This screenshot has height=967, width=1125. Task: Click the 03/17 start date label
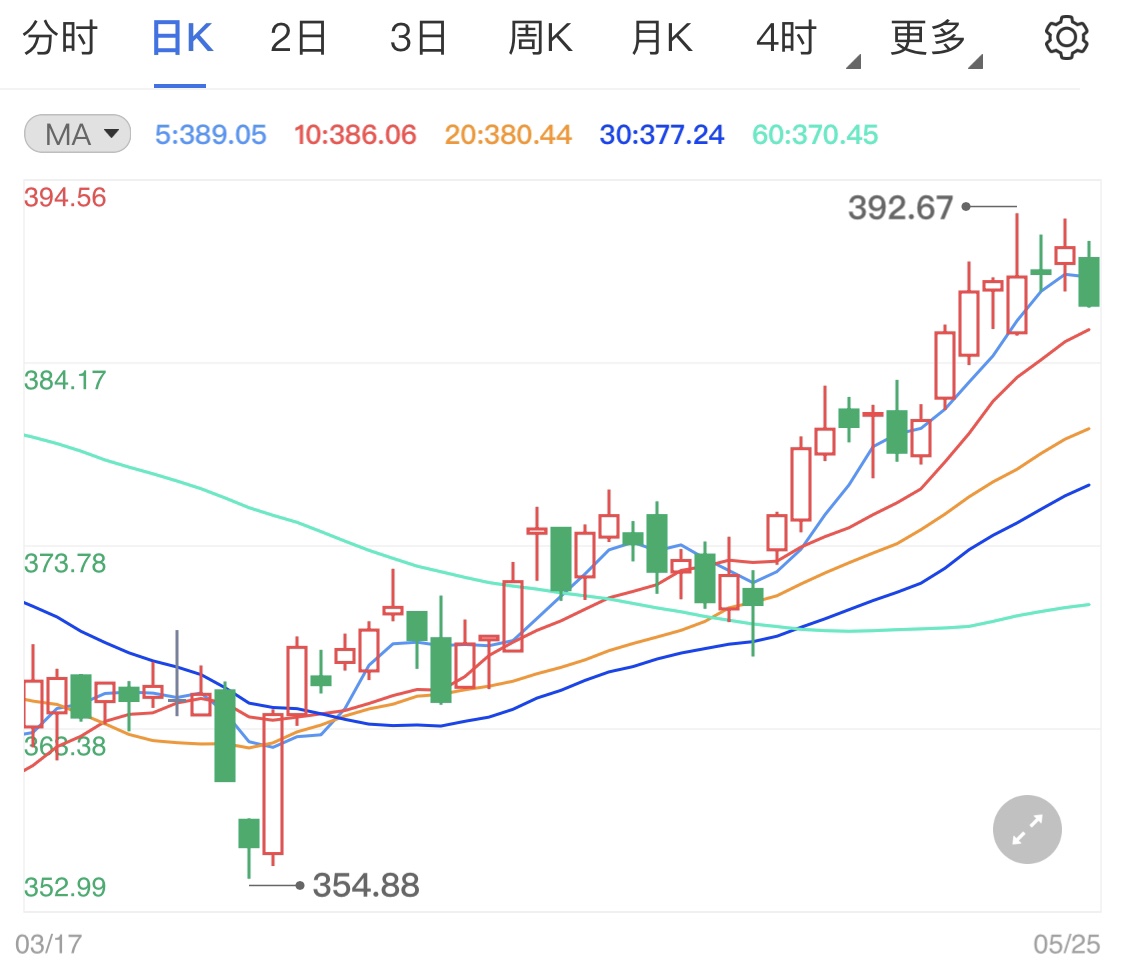(x=49, y=944)
